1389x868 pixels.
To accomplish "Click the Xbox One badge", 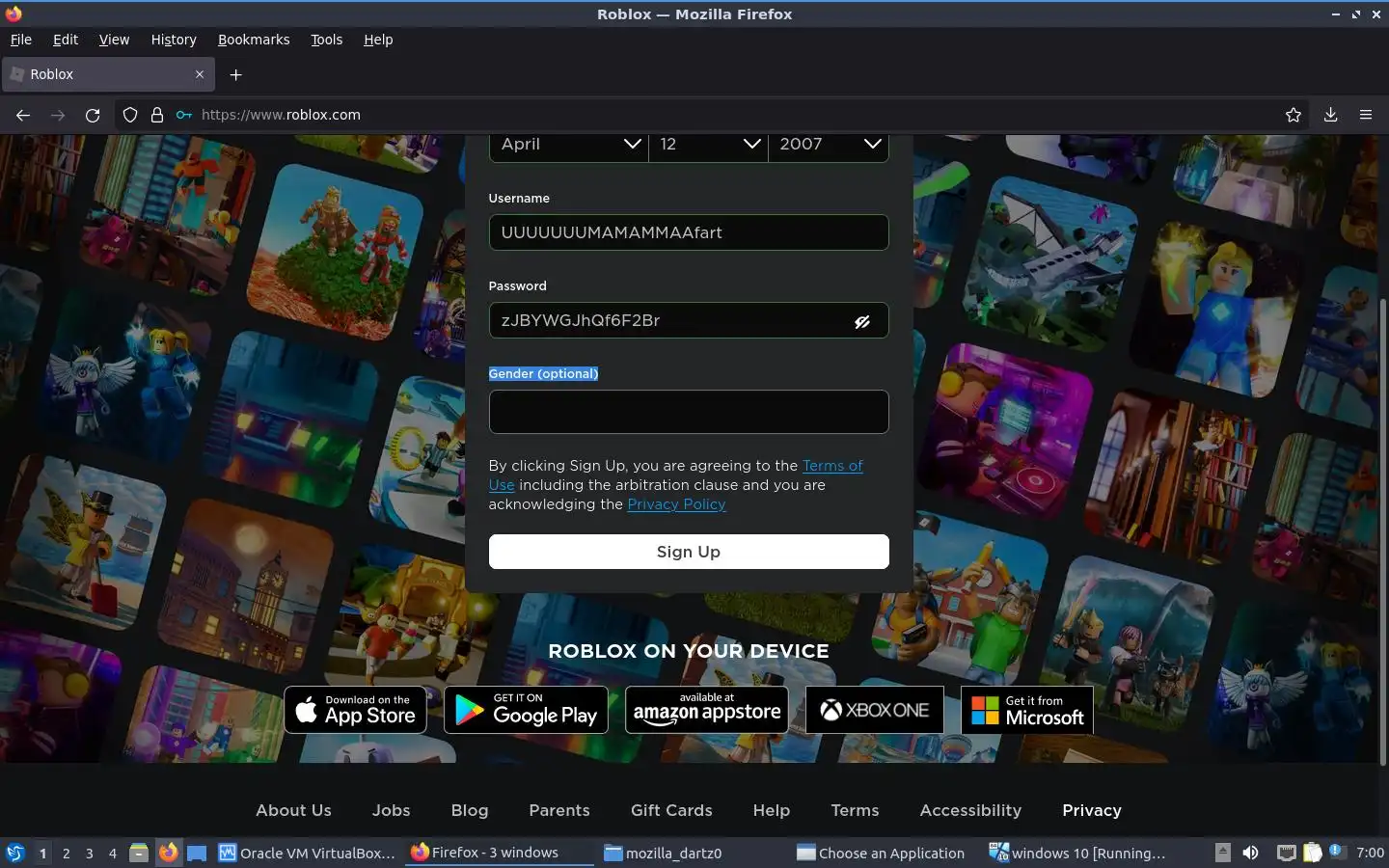I will pyautogui.click(x=875, y=710).
